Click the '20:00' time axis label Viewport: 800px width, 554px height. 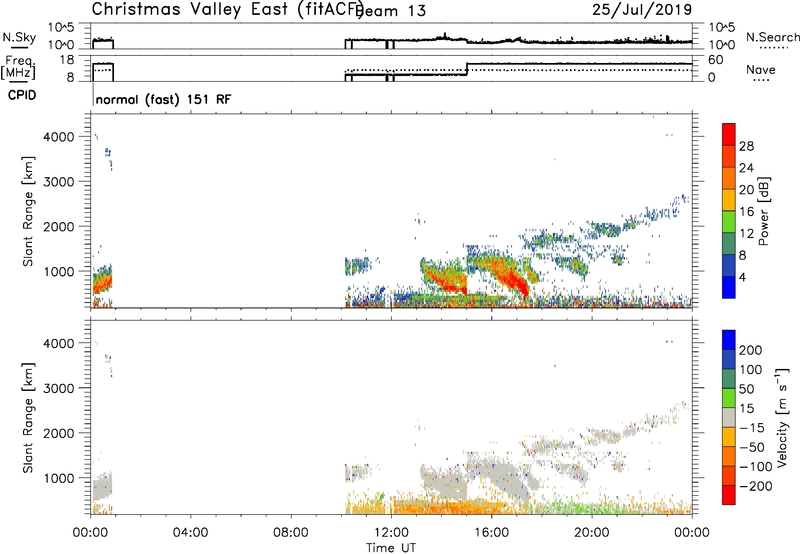592,533
